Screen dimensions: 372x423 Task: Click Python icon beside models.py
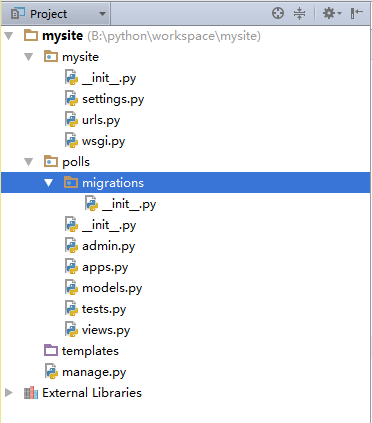pos(71,288)
